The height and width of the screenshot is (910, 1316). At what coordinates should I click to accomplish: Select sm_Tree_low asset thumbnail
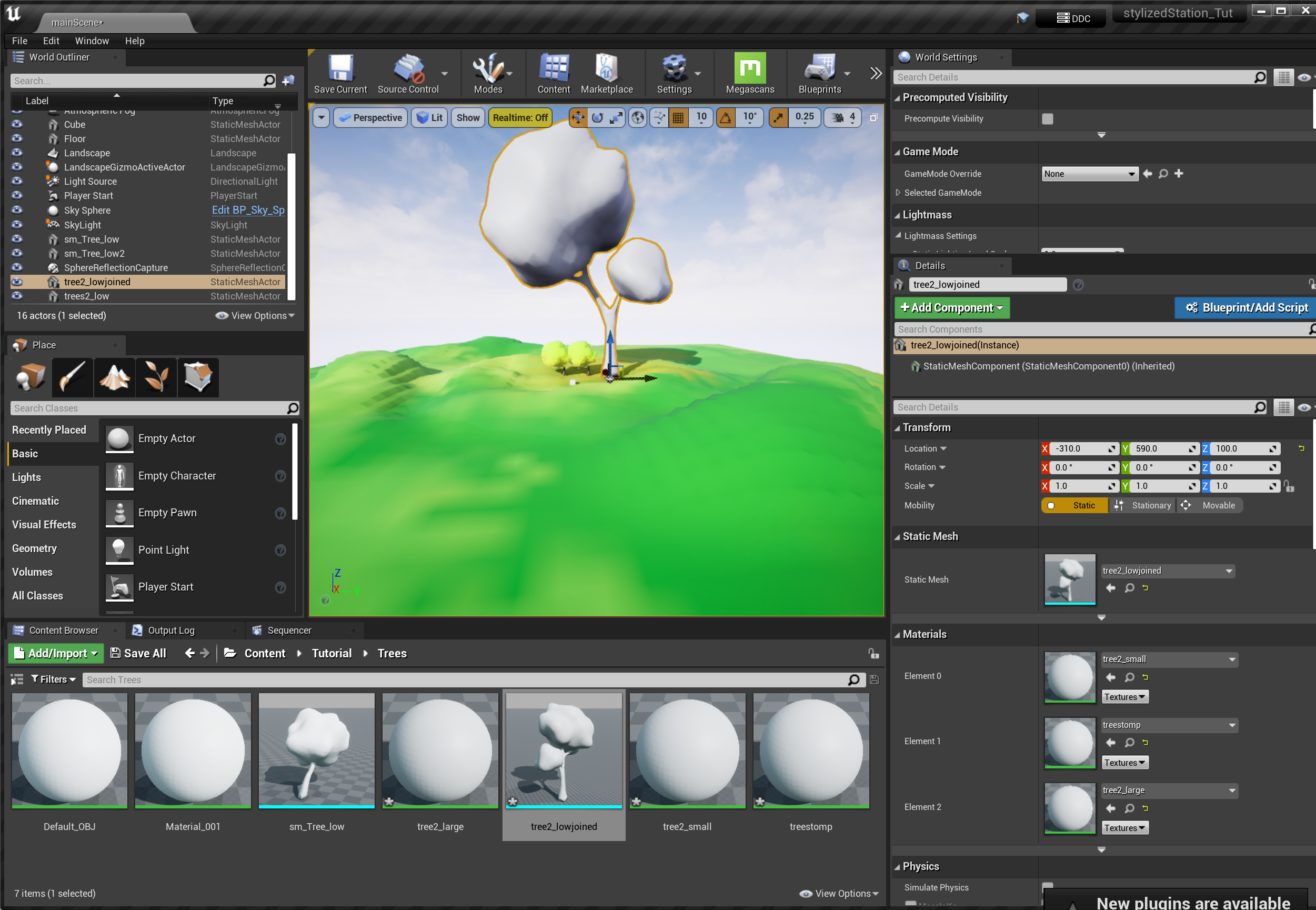316,751
